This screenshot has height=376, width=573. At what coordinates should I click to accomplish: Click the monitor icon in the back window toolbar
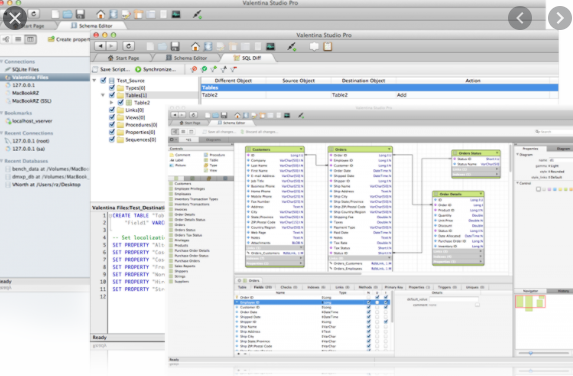tap(176, 14)
